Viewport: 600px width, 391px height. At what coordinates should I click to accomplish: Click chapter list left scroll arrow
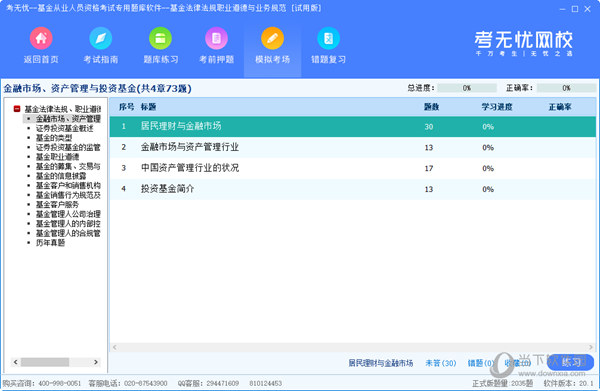pos(114,347)
